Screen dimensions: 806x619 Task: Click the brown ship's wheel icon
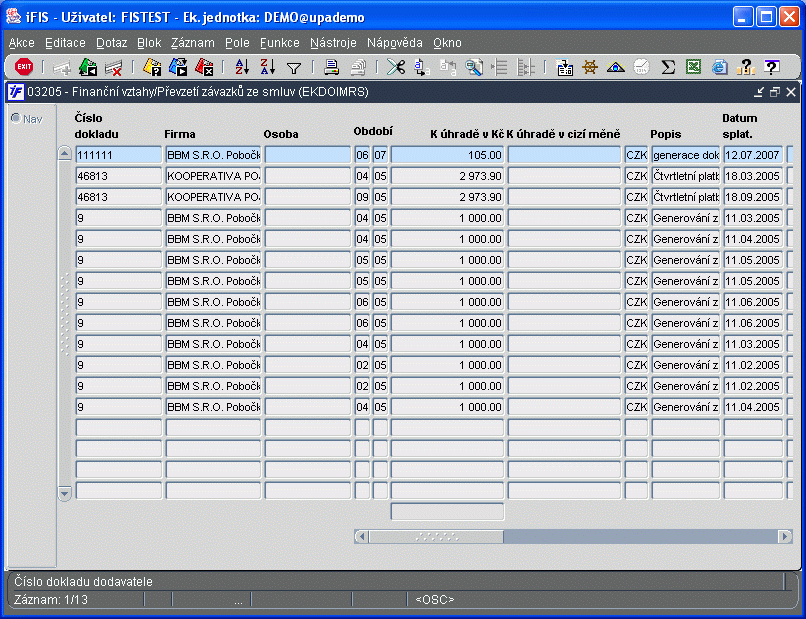coord(590,67)
